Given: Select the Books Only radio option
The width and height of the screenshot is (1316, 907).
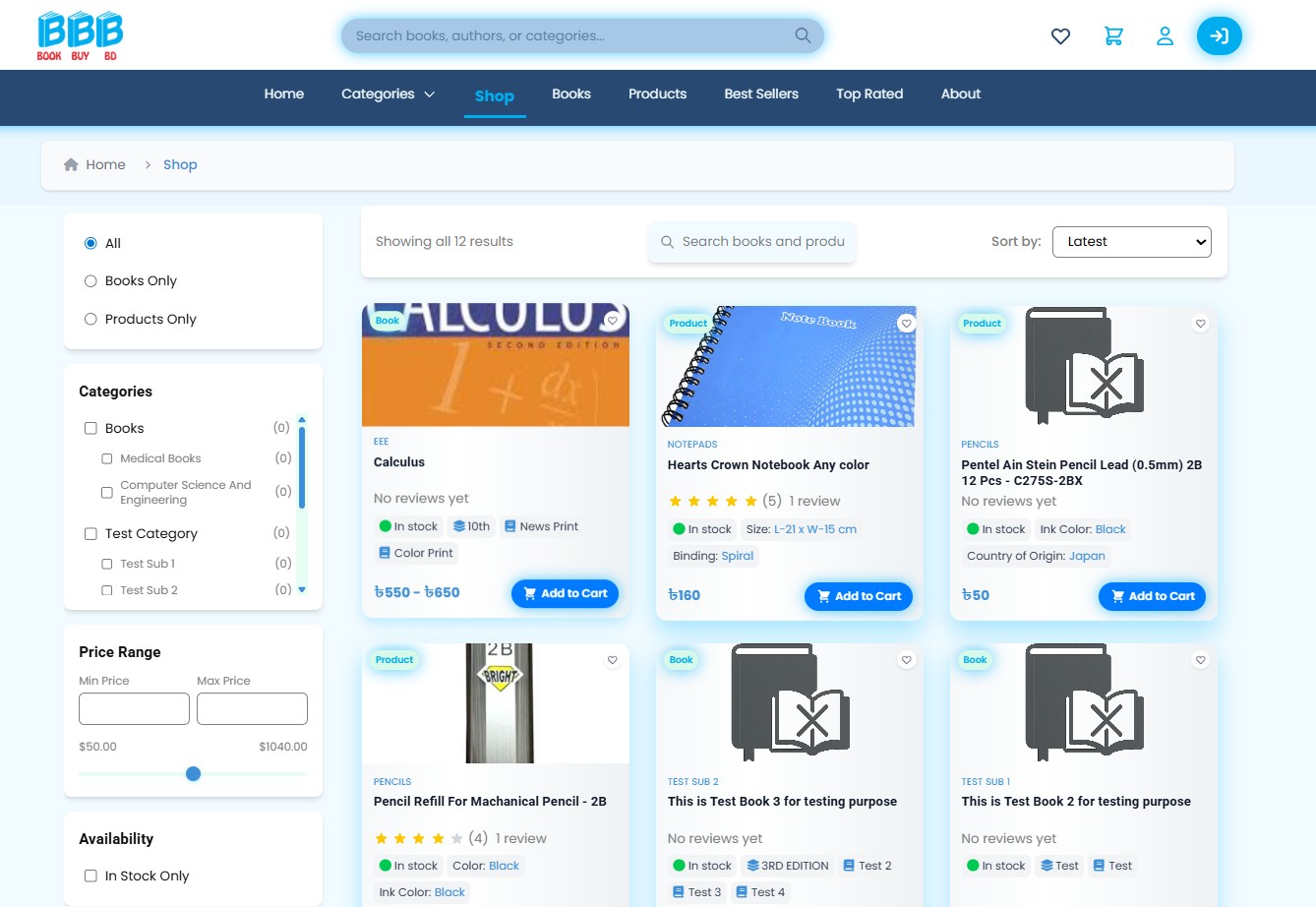Looking at the screenshot, I should coord(90,281).
